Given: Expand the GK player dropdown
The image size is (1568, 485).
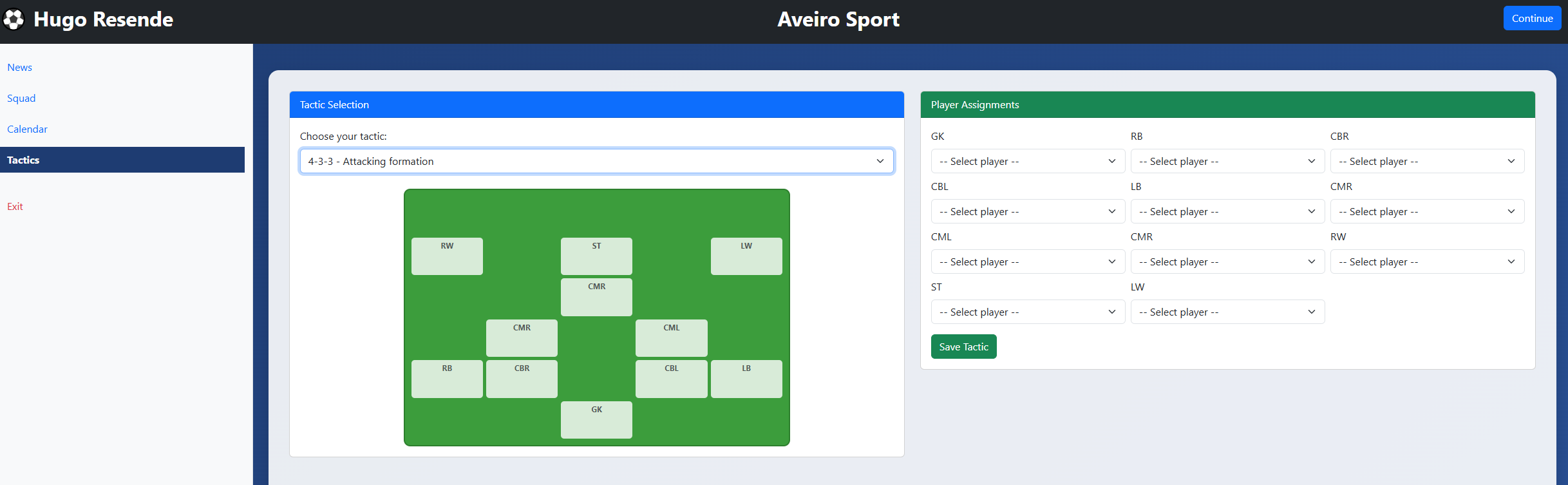Looking at the screenshot, I should [1027, 161].
